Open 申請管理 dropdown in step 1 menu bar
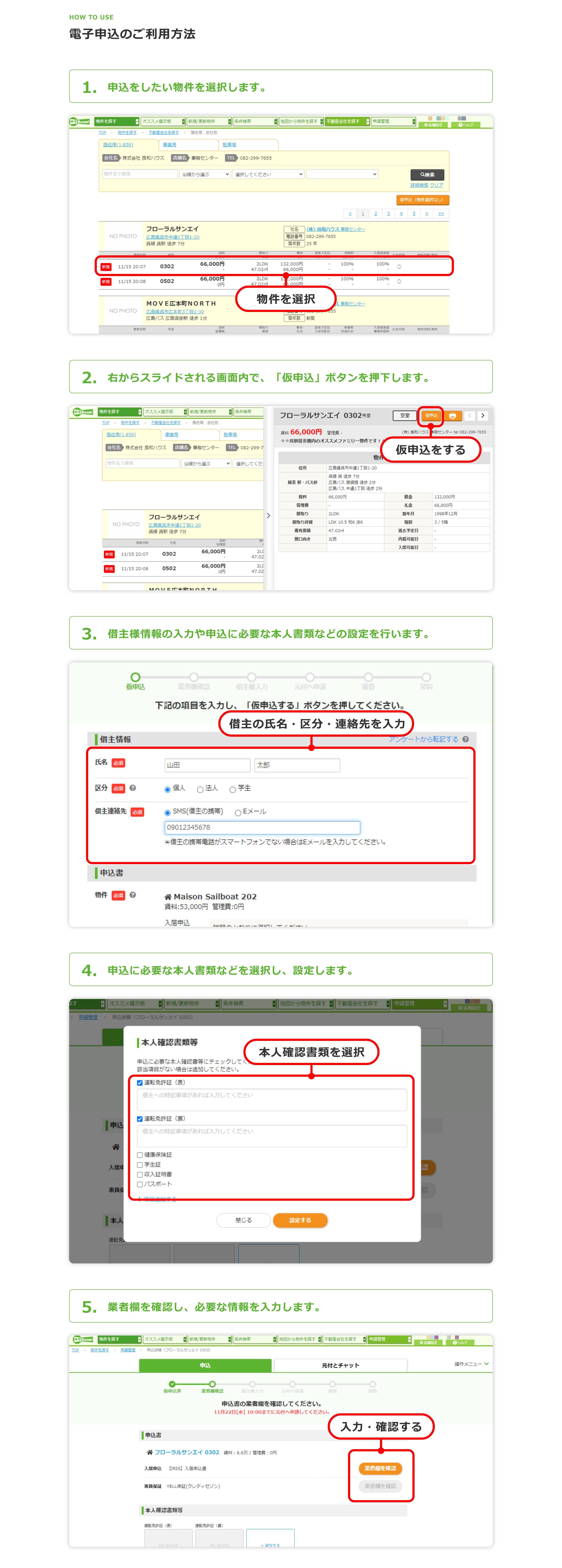 click(393, 122)
